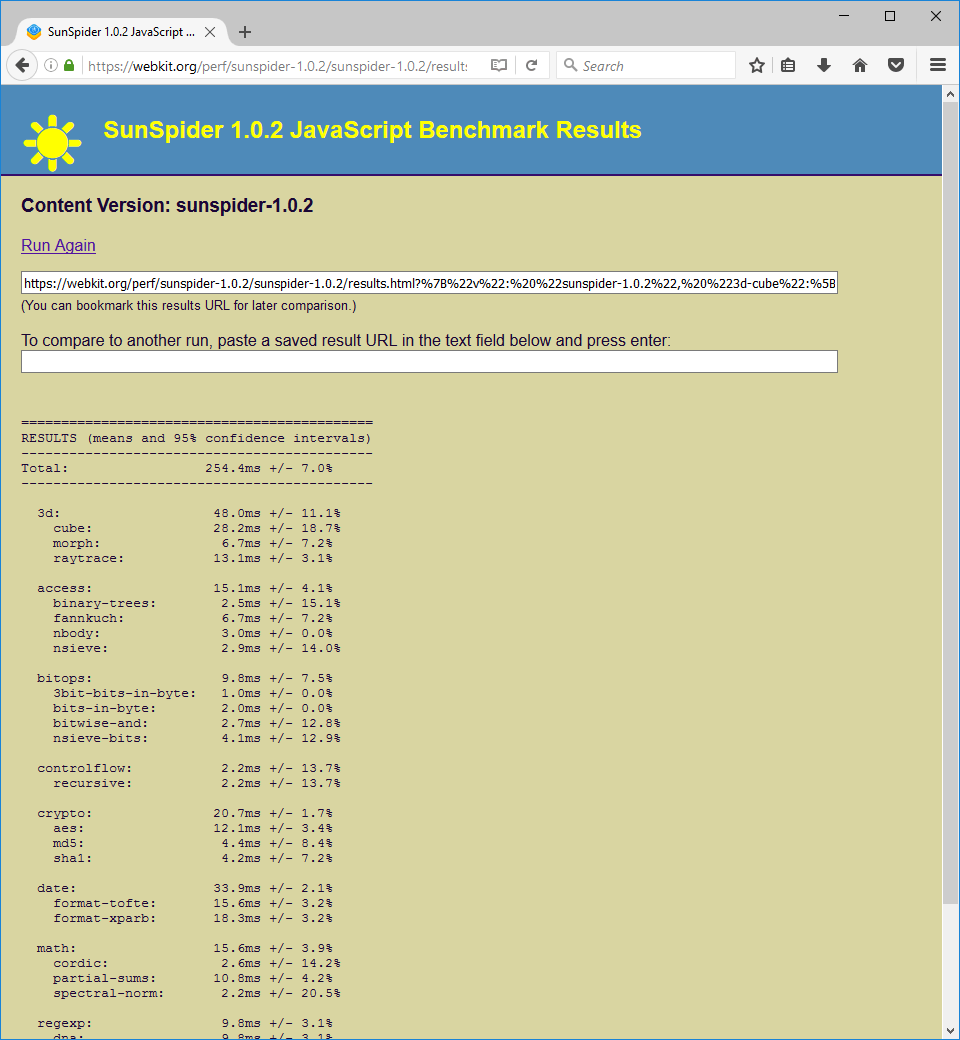
Task: Click the fannkuch: 6.7ms line
Action: click(x=193, y=618)
